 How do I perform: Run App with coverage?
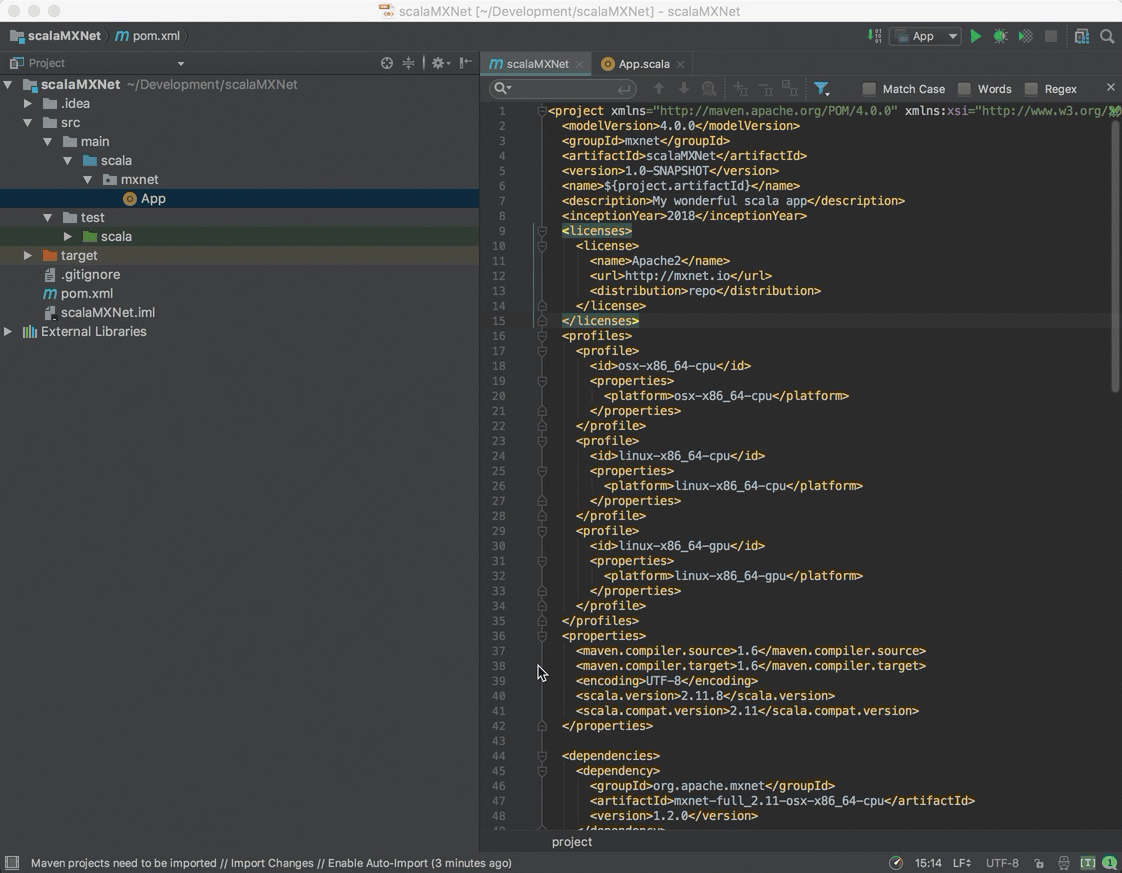click(x=1025, y=36)
